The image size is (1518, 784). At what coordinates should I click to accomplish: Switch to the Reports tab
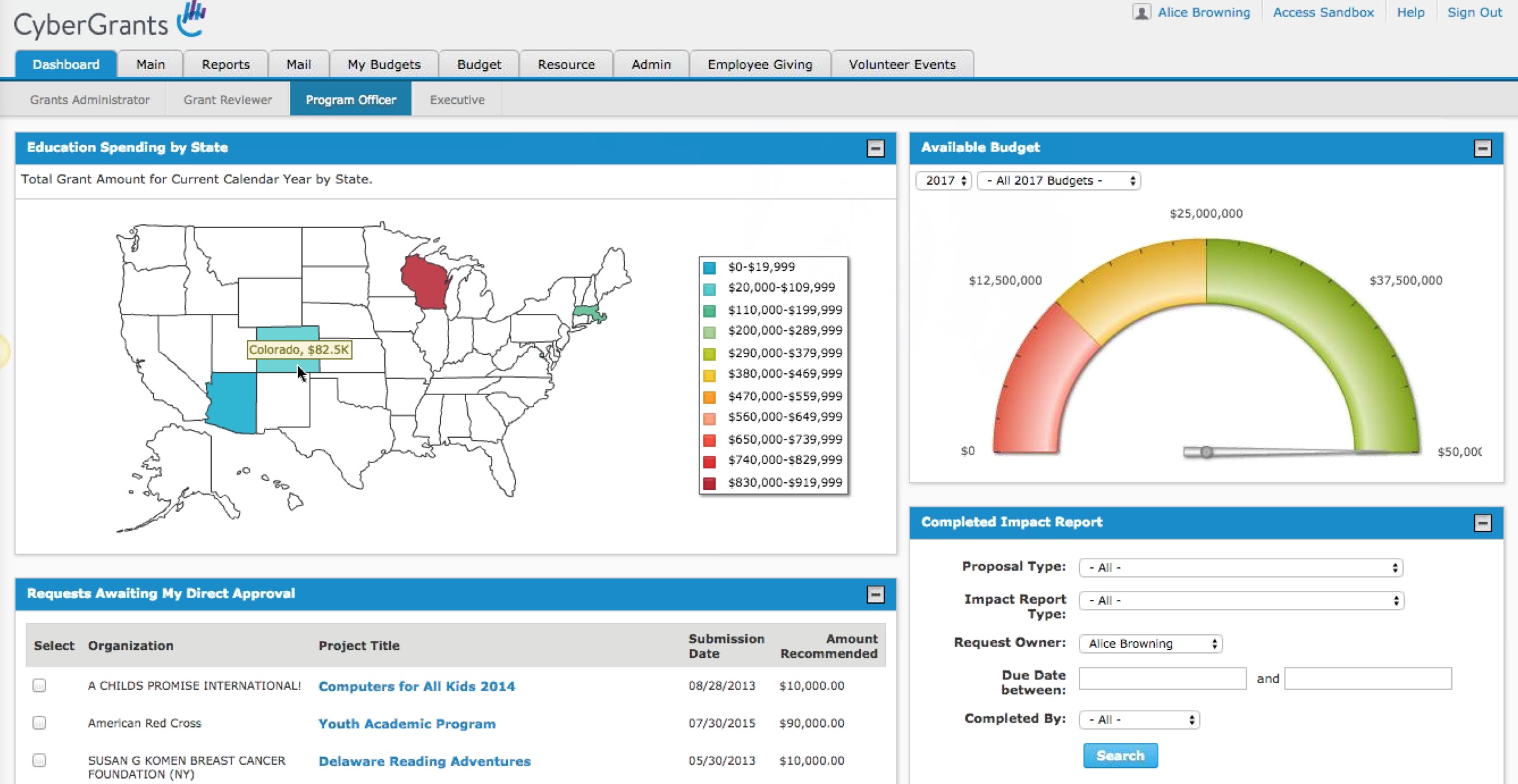click(x=226, y=64)
